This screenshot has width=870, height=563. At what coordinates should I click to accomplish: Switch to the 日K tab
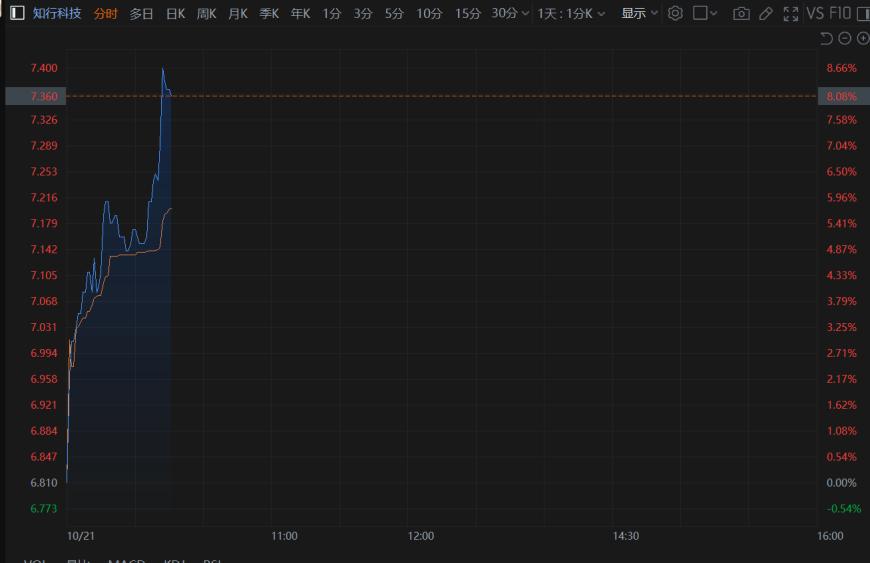tap(175, 13)
